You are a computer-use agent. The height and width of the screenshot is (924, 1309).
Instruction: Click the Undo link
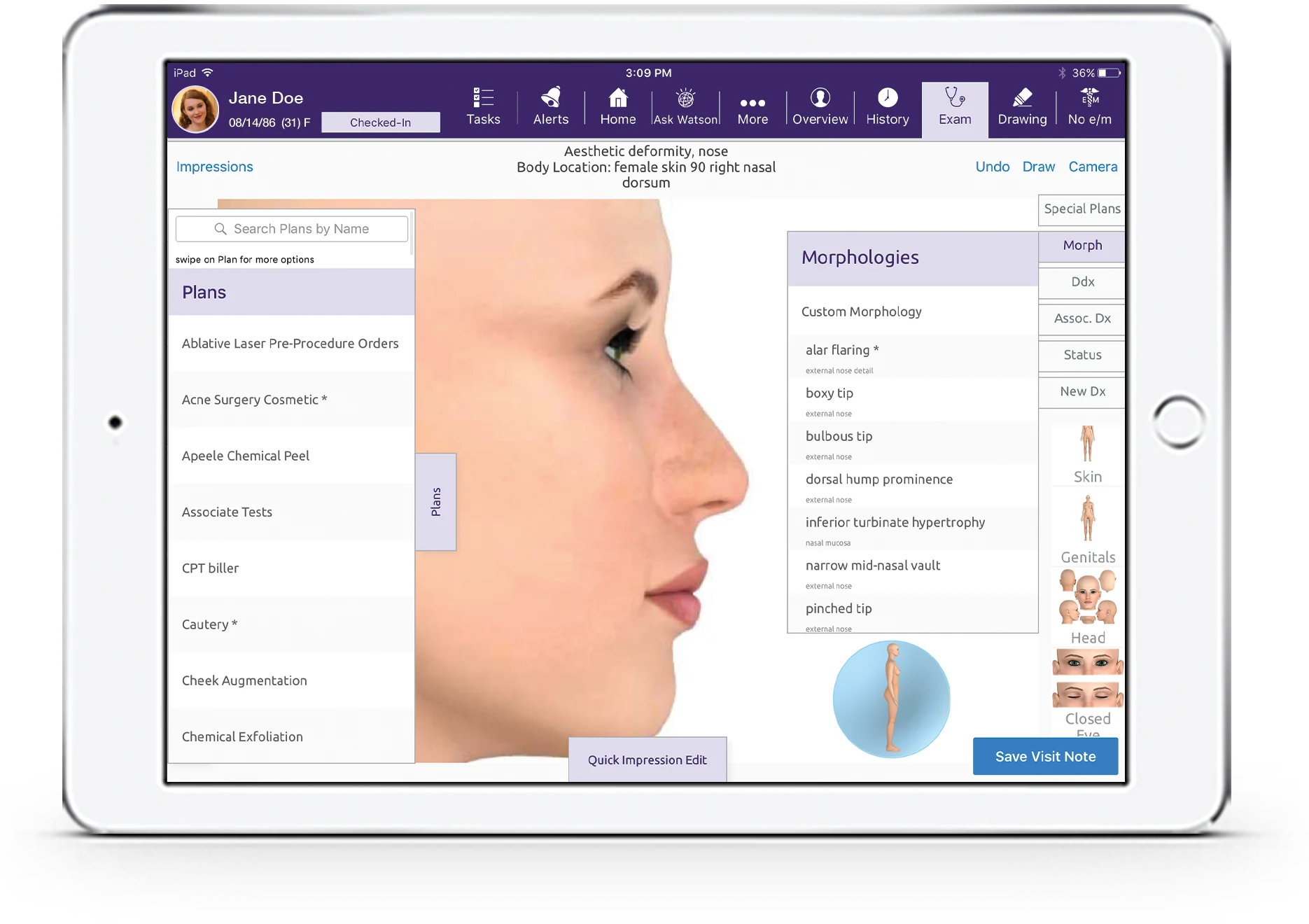992,167
